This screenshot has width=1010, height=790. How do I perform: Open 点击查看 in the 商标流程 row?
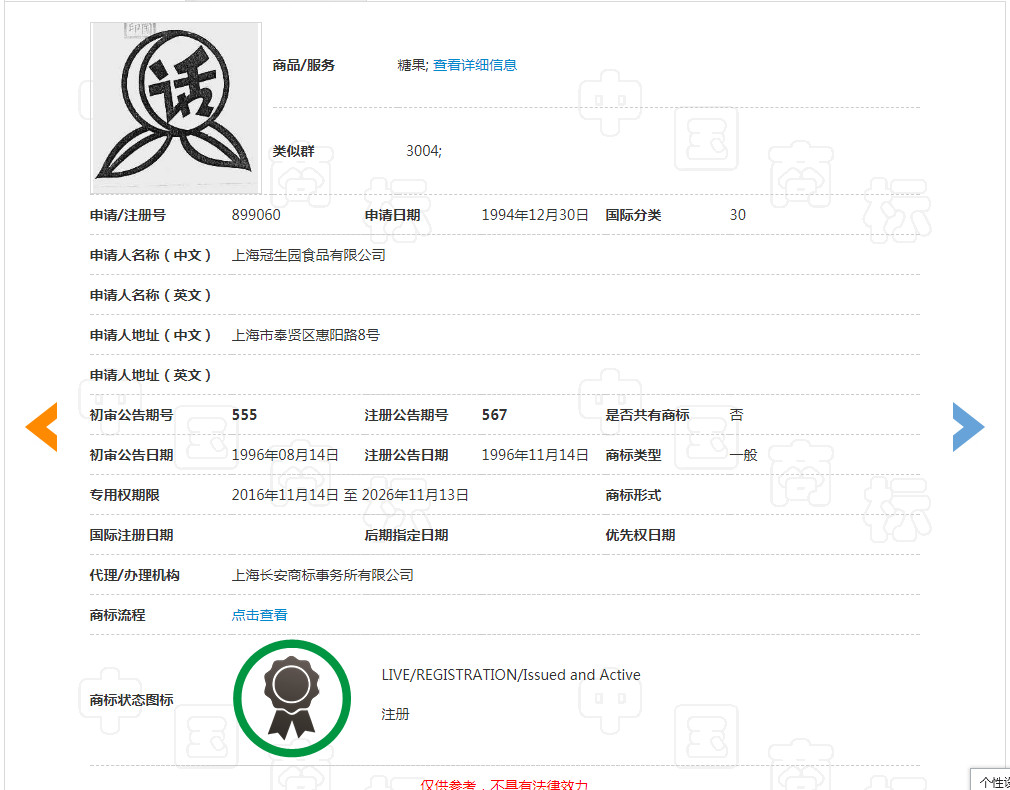(x=259, y=614)
